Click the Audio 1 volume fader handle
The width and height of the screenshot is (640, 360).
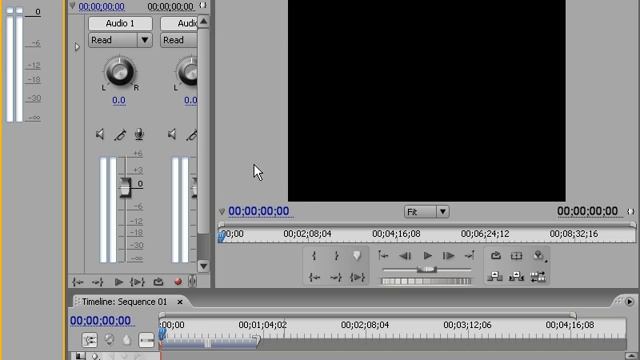[125, 188]
